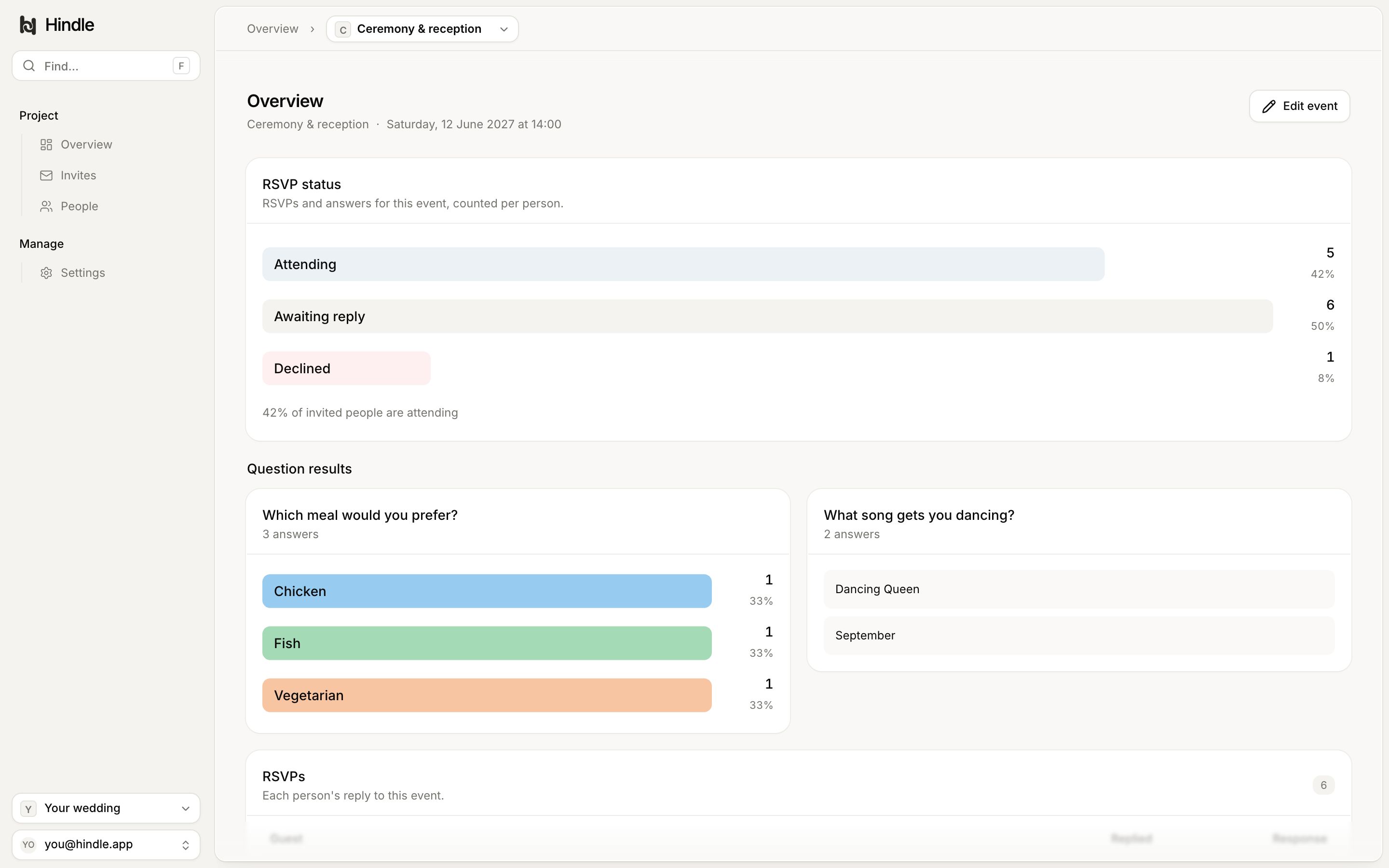The width and height of the screenshot is (1389, 868).
Task: Click the Declined pink bar
Action: point(347,368)
